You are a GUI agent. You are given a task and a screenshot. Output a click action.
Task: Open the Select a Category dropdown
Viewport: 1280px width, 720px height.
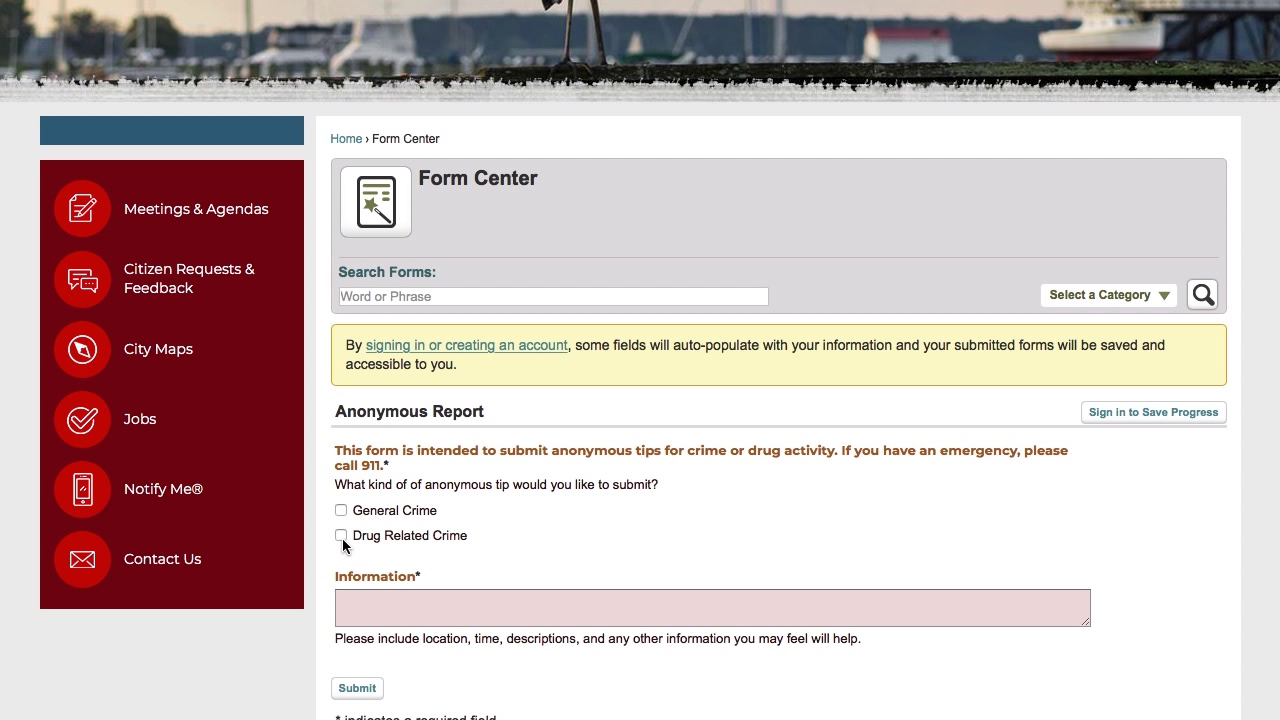pos(1108,294)
